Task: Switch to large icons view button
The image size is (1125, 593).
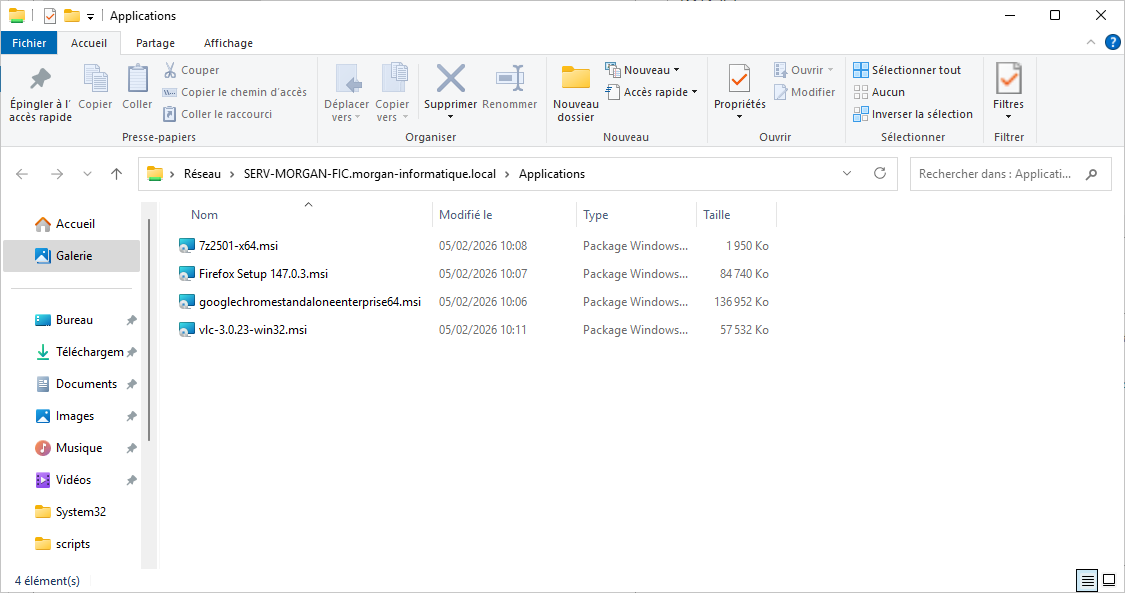Action: [x=1109, y=580]
